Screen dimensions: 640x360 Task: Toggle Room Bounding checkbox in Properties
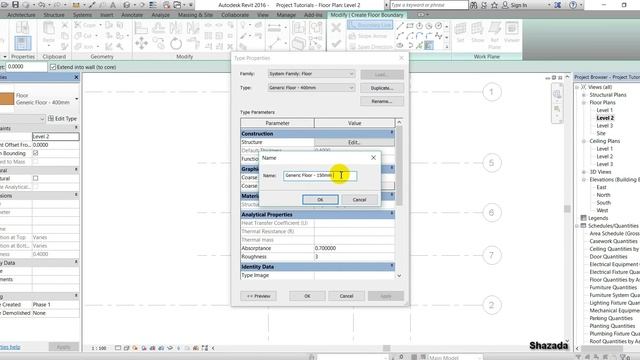click(36, 153)
